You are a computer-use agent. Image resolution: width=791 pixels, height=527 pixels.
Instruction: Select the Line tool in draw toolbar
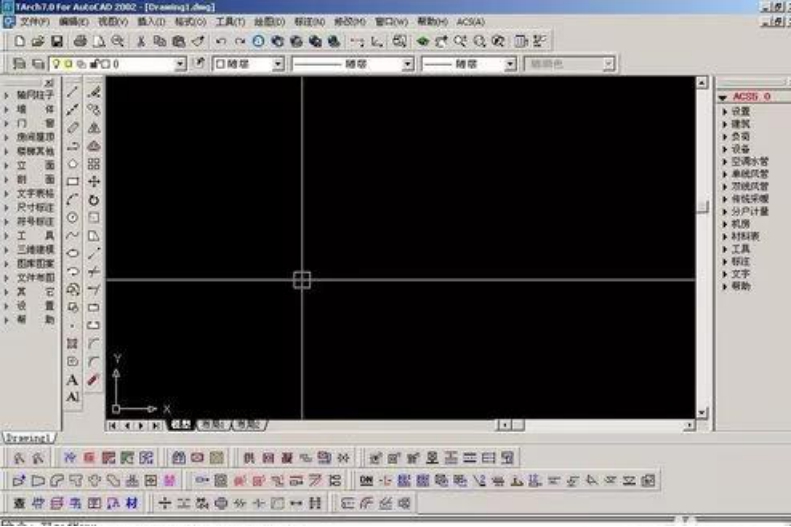click(x=73, y=91)
